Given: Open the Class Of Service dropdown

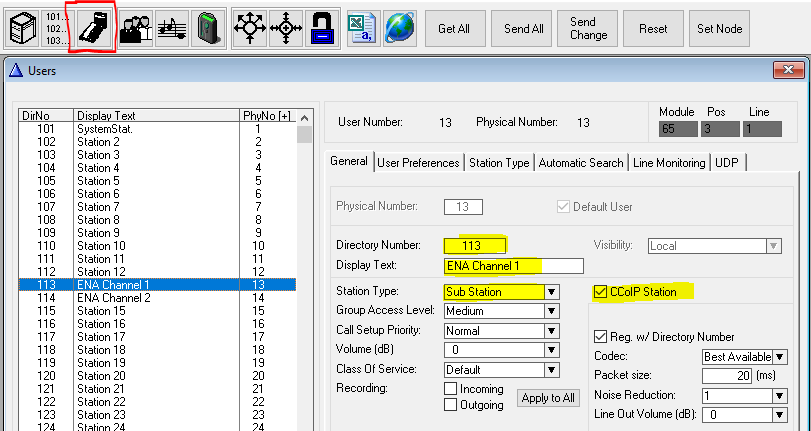Looking at the screenshot, I should 551,370.
